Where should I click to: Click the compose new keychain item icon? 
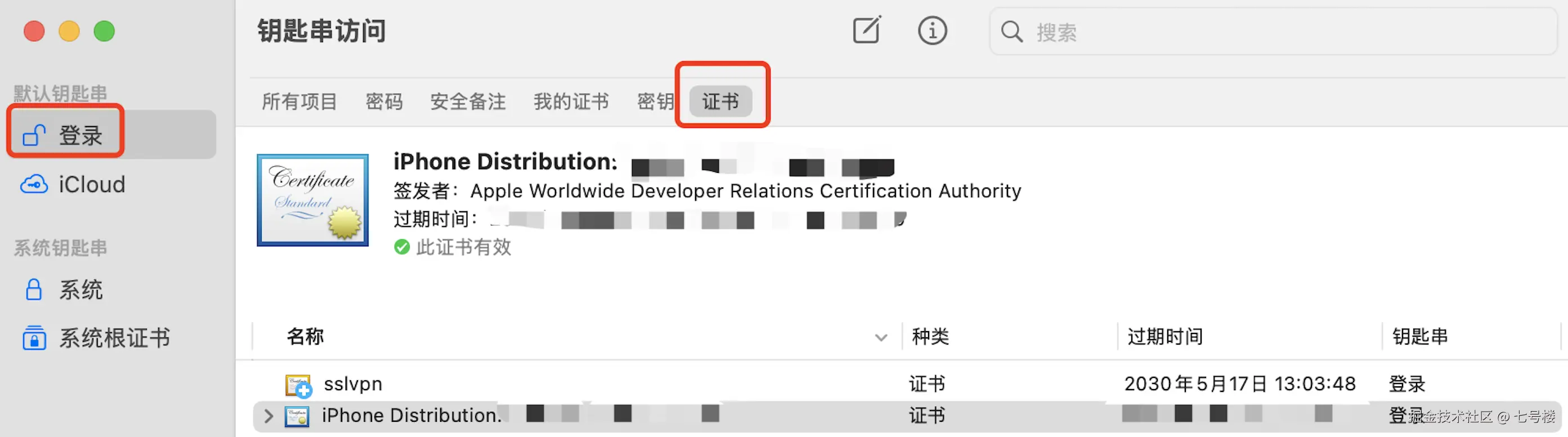point(867,30)
